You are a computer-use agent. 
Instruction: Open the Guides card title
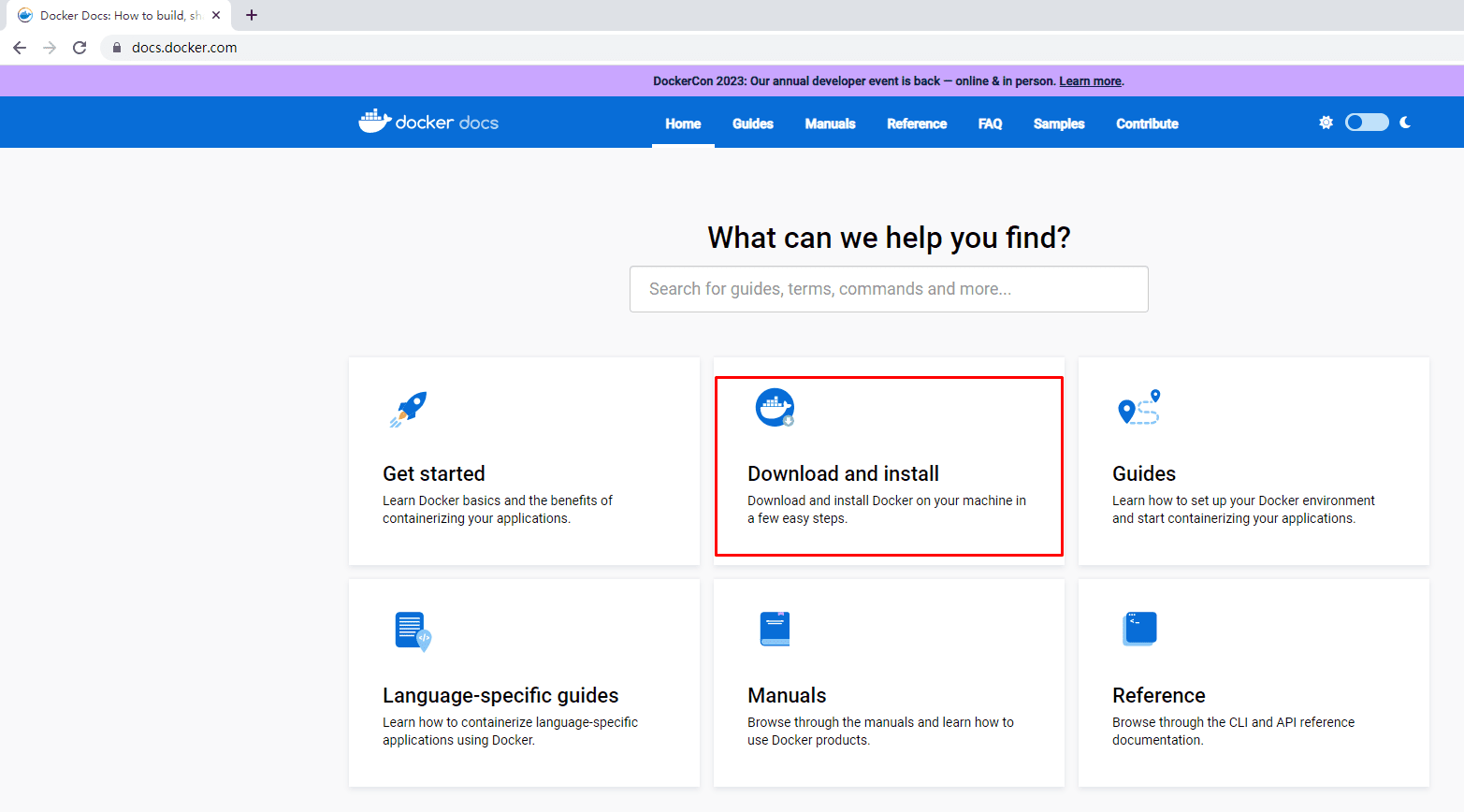click(1144, 473)
